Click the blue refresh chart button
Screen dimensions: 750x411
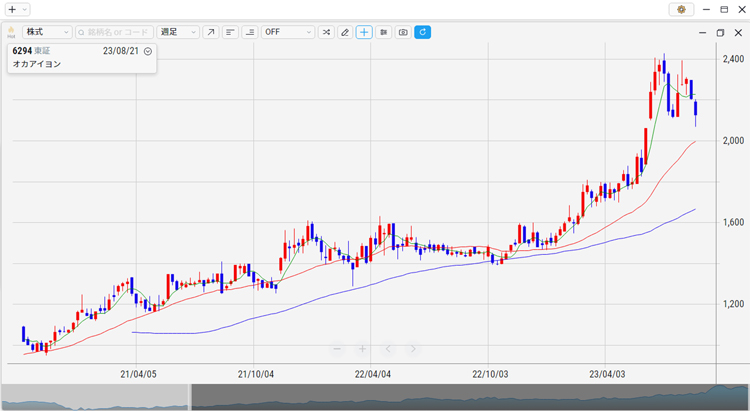[x=422, y=32]
